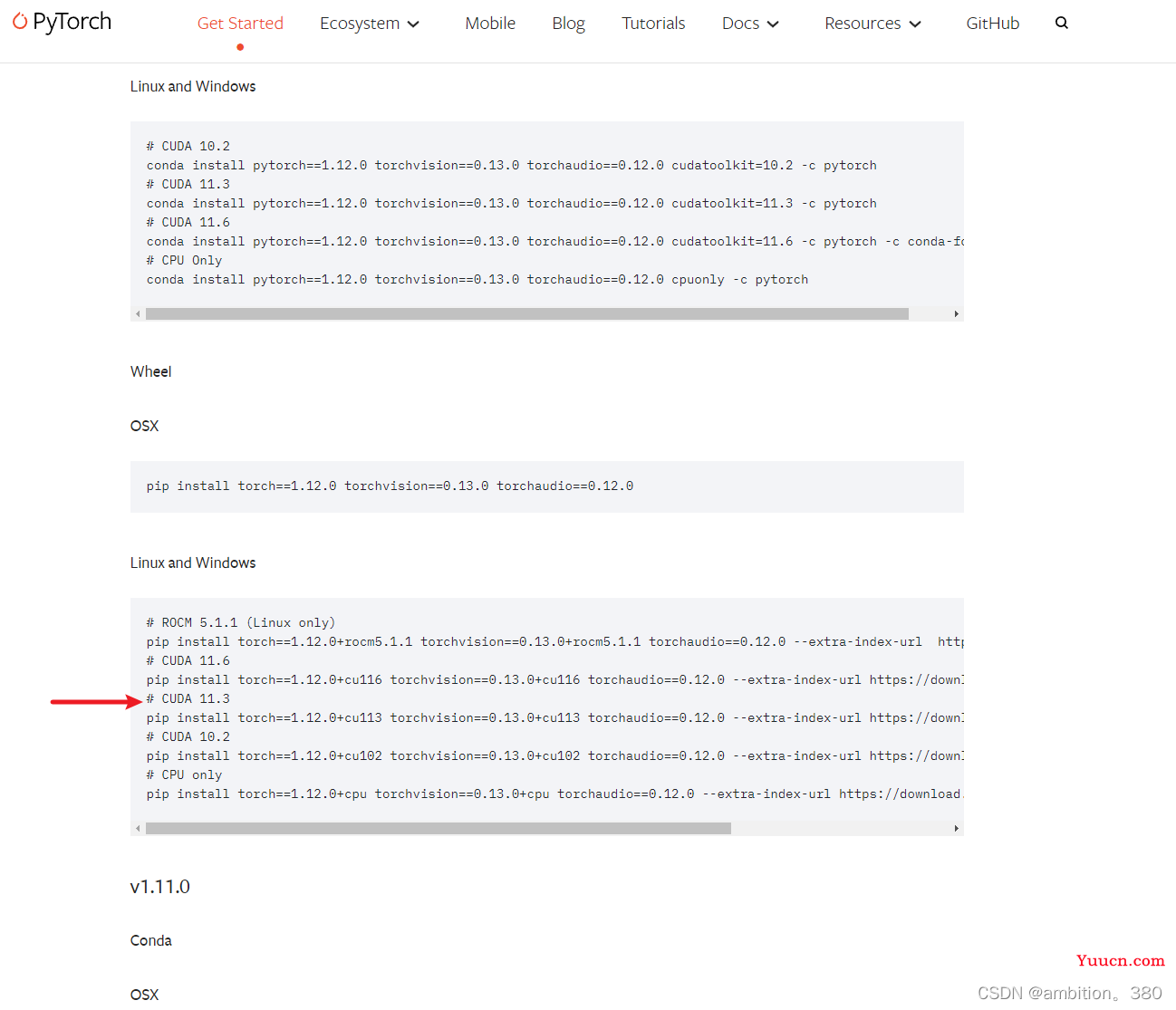Image resolution: width=1176 pixels, height=1010 pixels.
Task: Click the pip install cu113 command
Action: (x=555, y=718)
